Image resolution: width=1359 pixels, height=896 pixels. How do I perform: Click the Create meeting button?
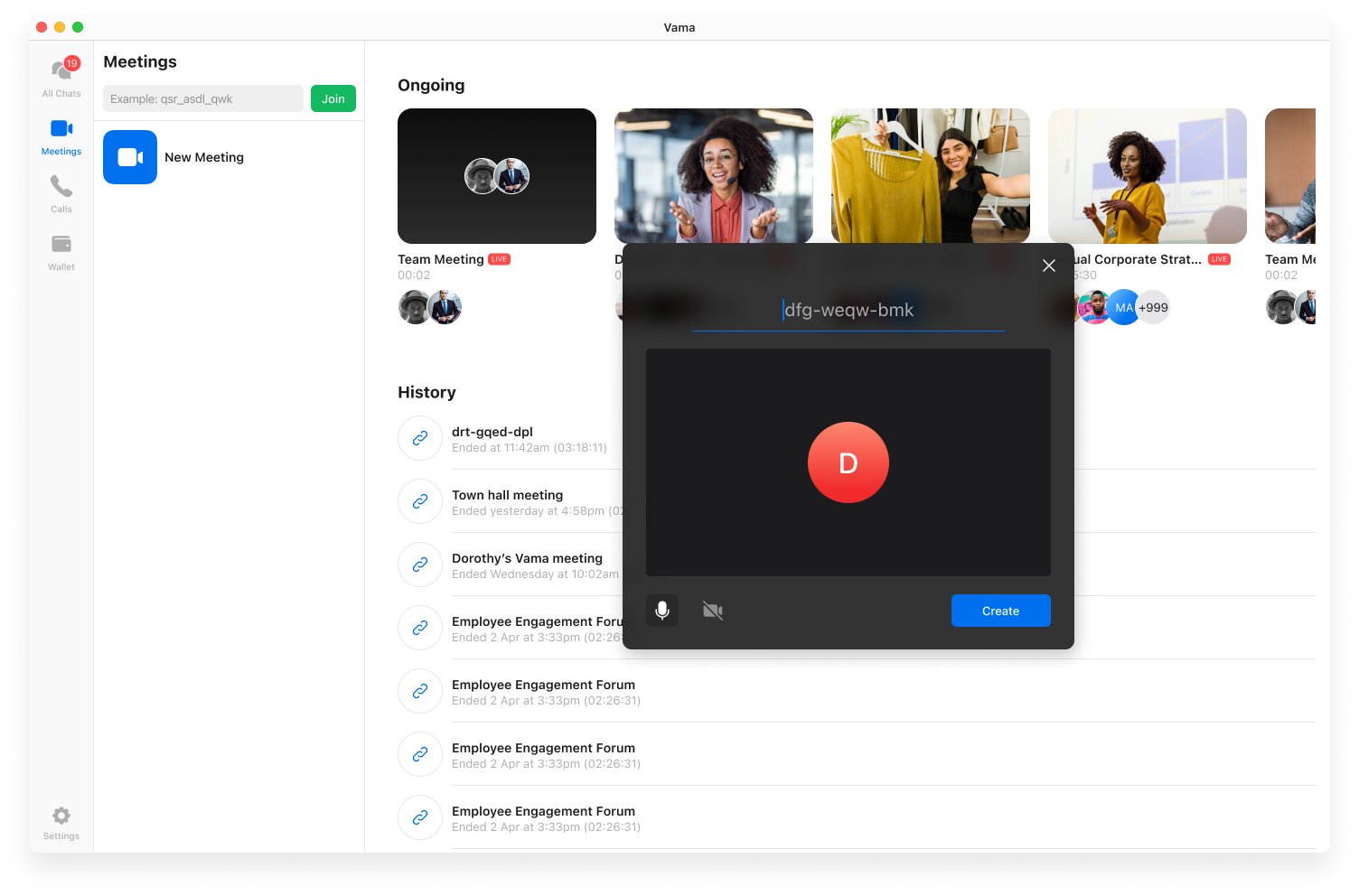(1001, 611)
